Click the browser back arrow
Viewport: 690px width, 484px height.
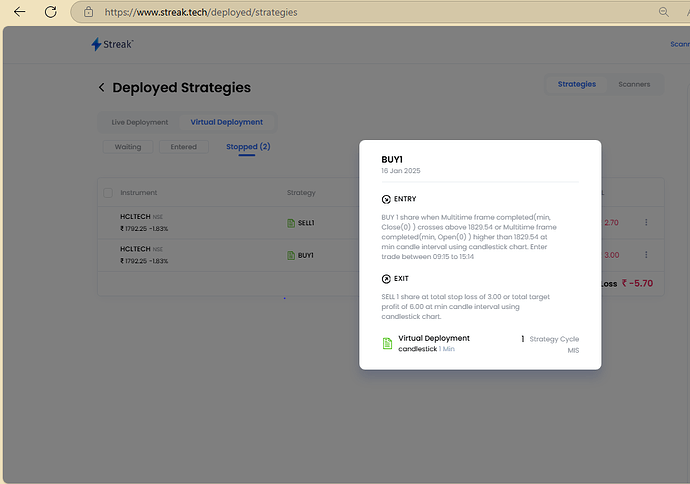coord(20,12)
